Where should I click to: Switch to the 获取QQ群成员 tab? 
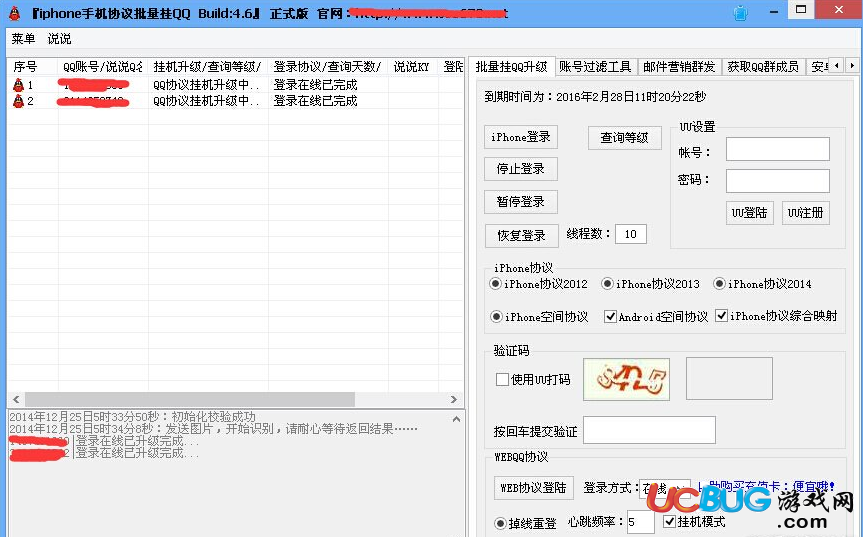(763, 67)
